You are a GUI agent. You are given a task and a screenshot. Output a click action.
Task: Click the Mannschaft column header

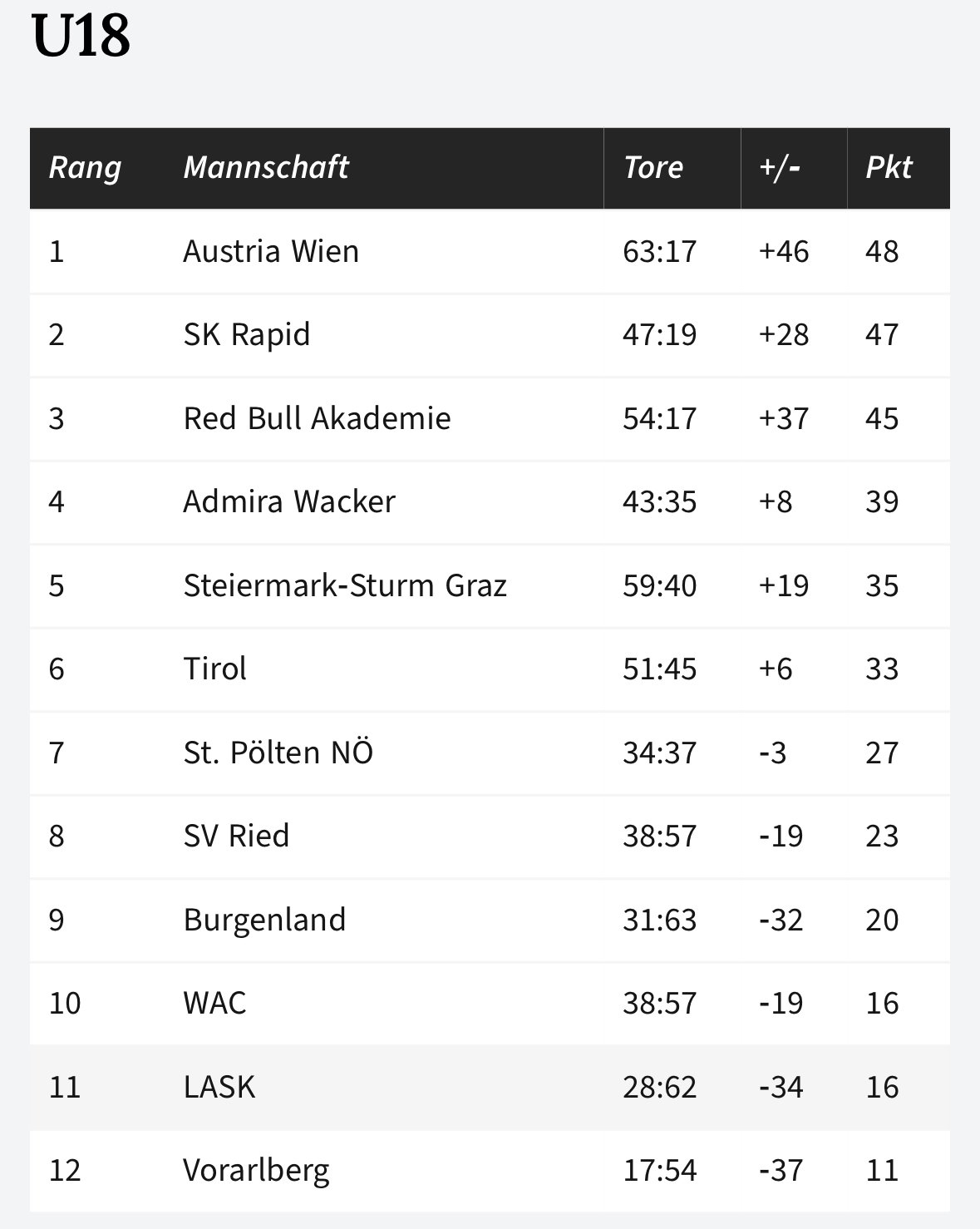point(265,167)
